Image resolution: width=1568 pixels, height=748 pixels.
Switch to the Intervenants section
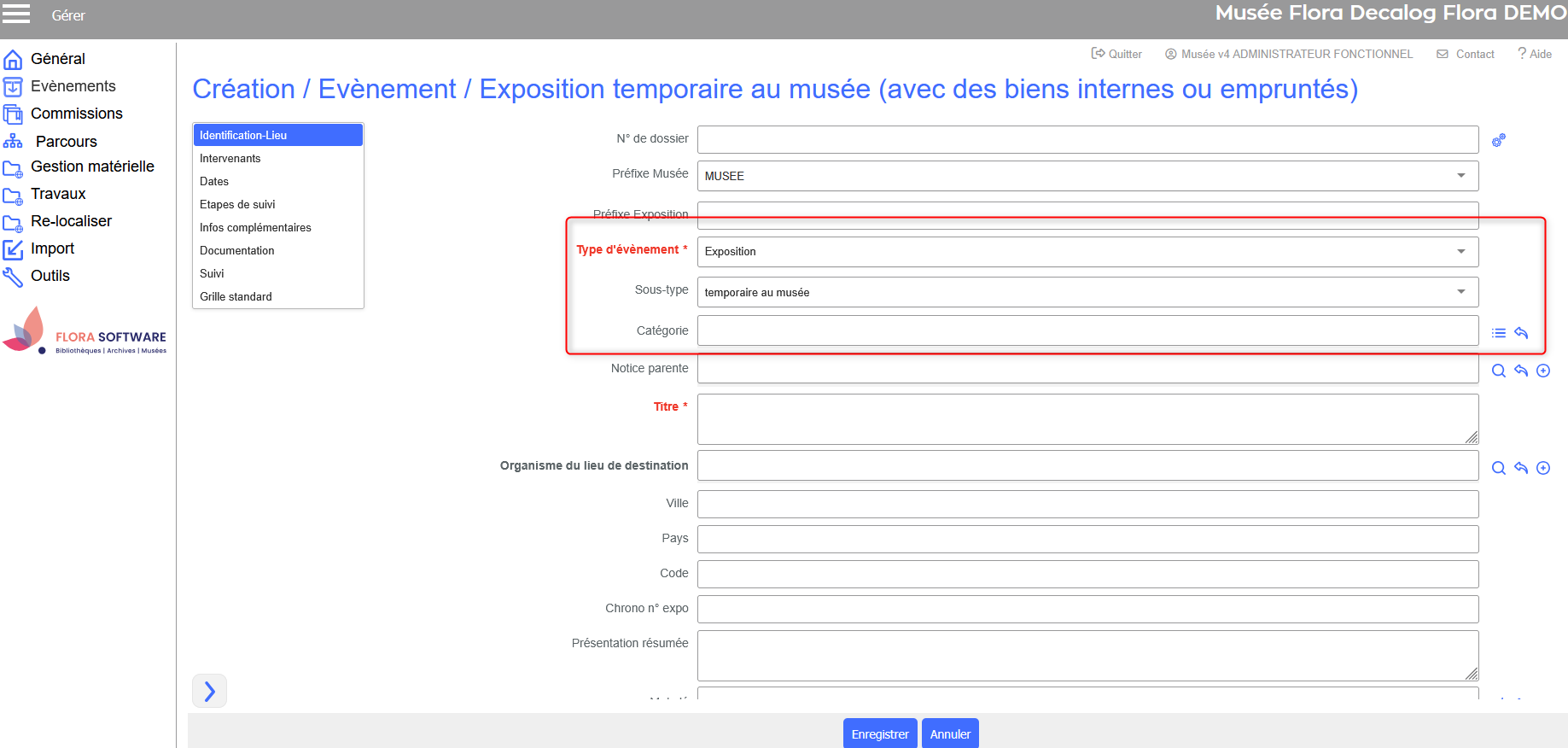tap(230, 159)
